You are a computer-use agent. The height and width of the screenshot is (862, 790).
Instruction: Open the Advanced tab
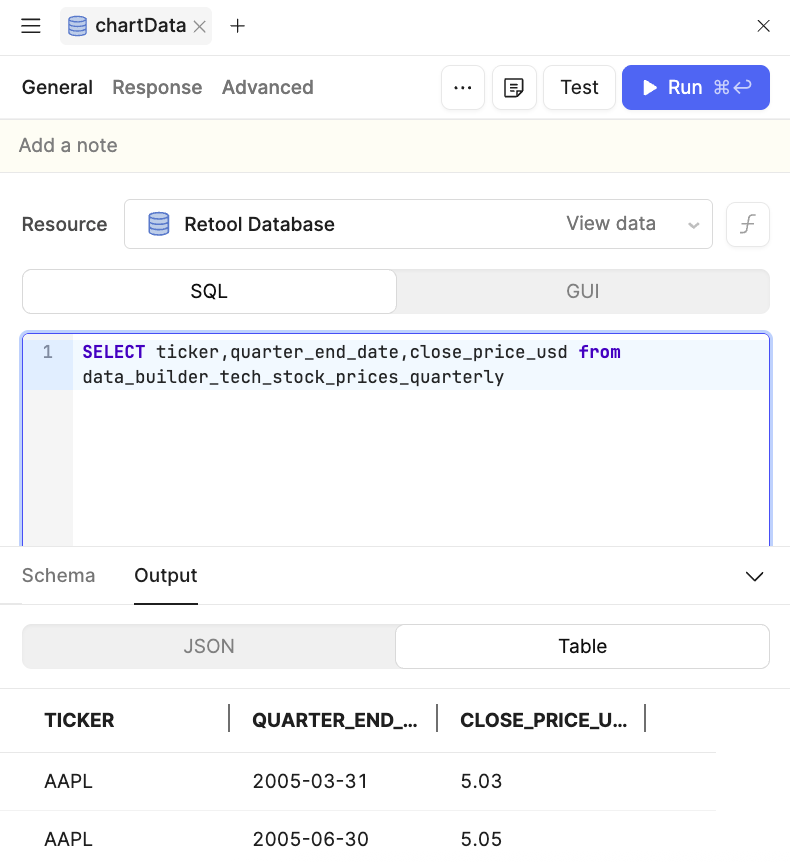click(268, 87)
